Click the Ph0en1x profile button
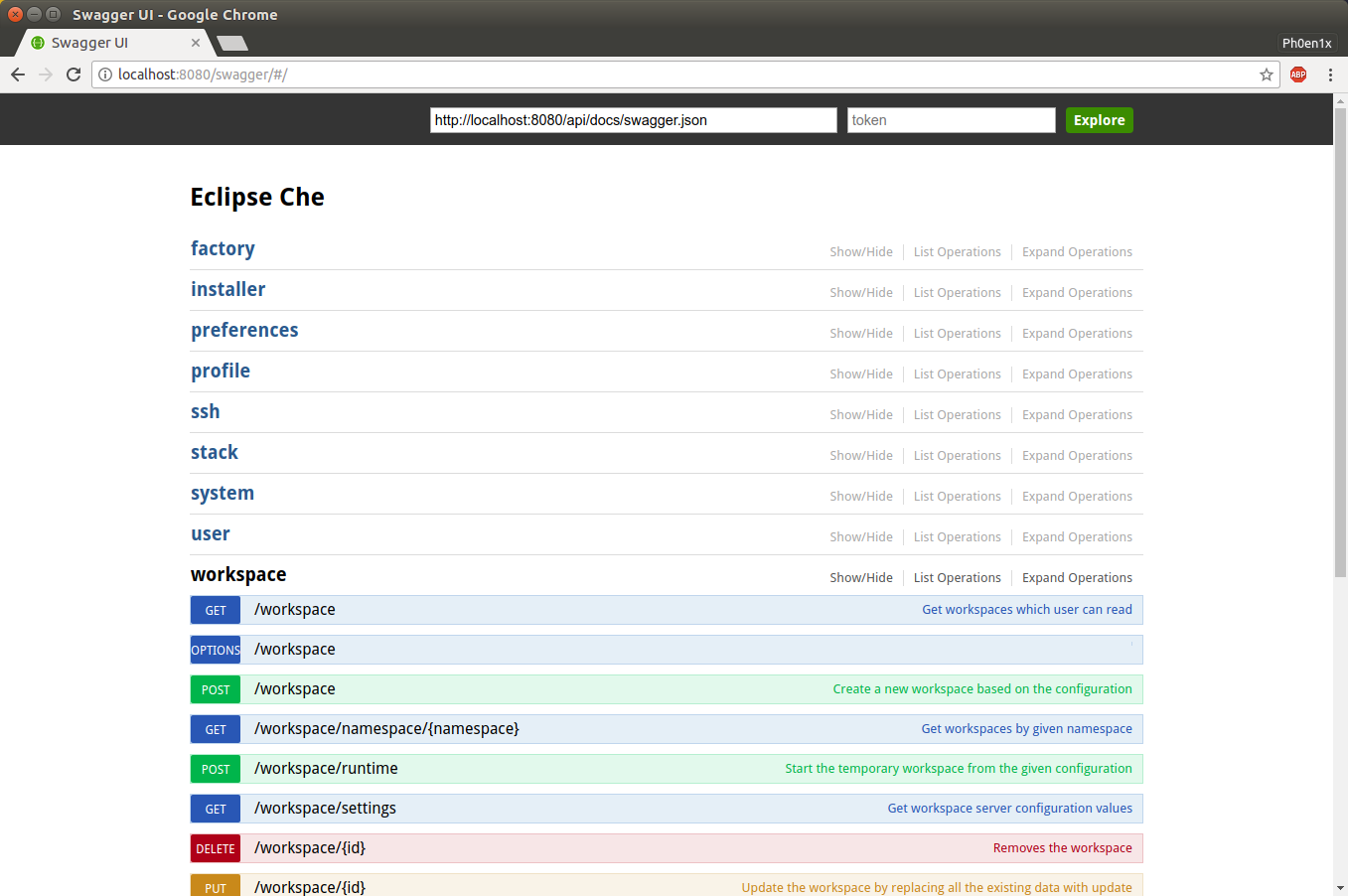The image size is (1348, 896). pyautogui.click(x=1306, y=43)
